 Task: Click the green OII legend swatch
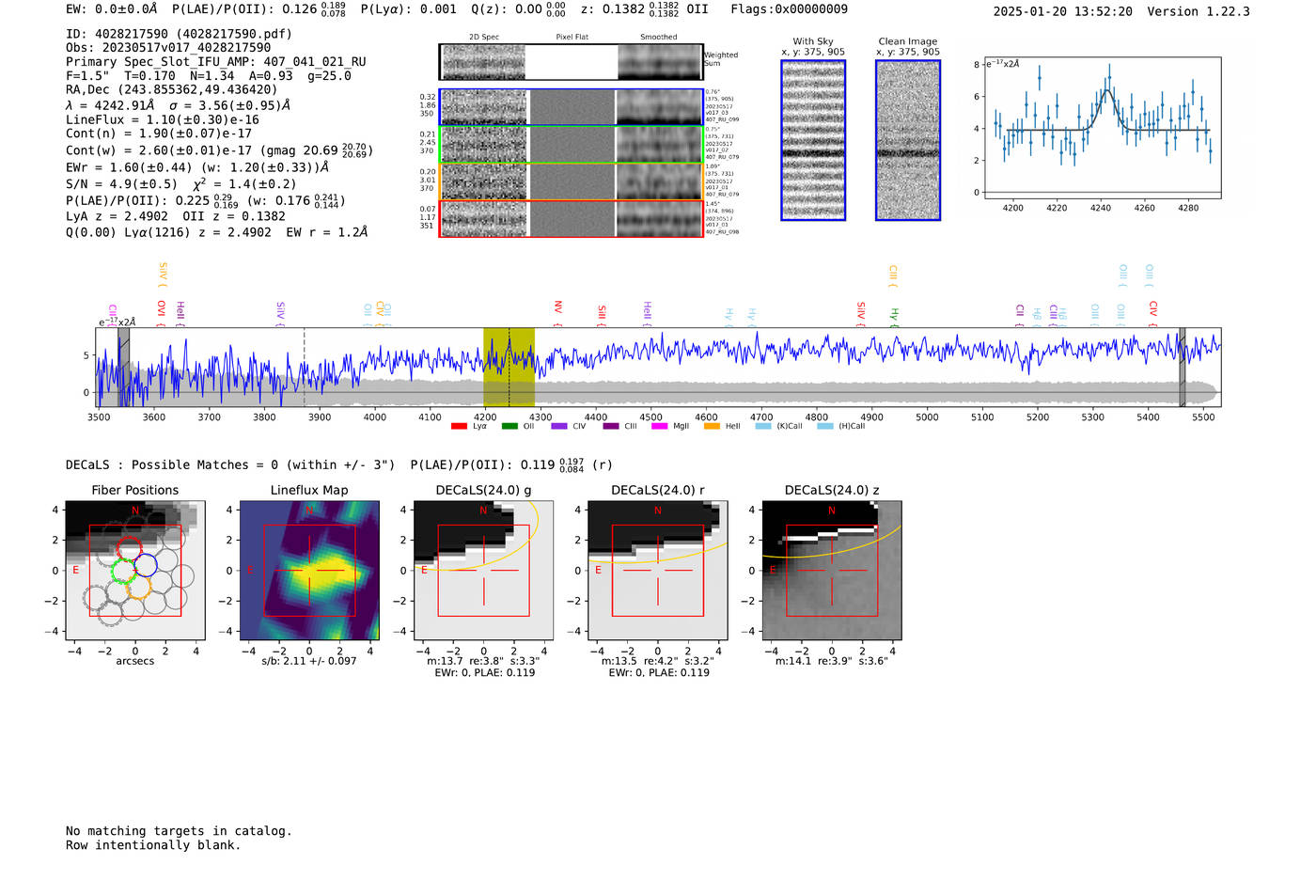pyautogui.click(x=509, y=427)
